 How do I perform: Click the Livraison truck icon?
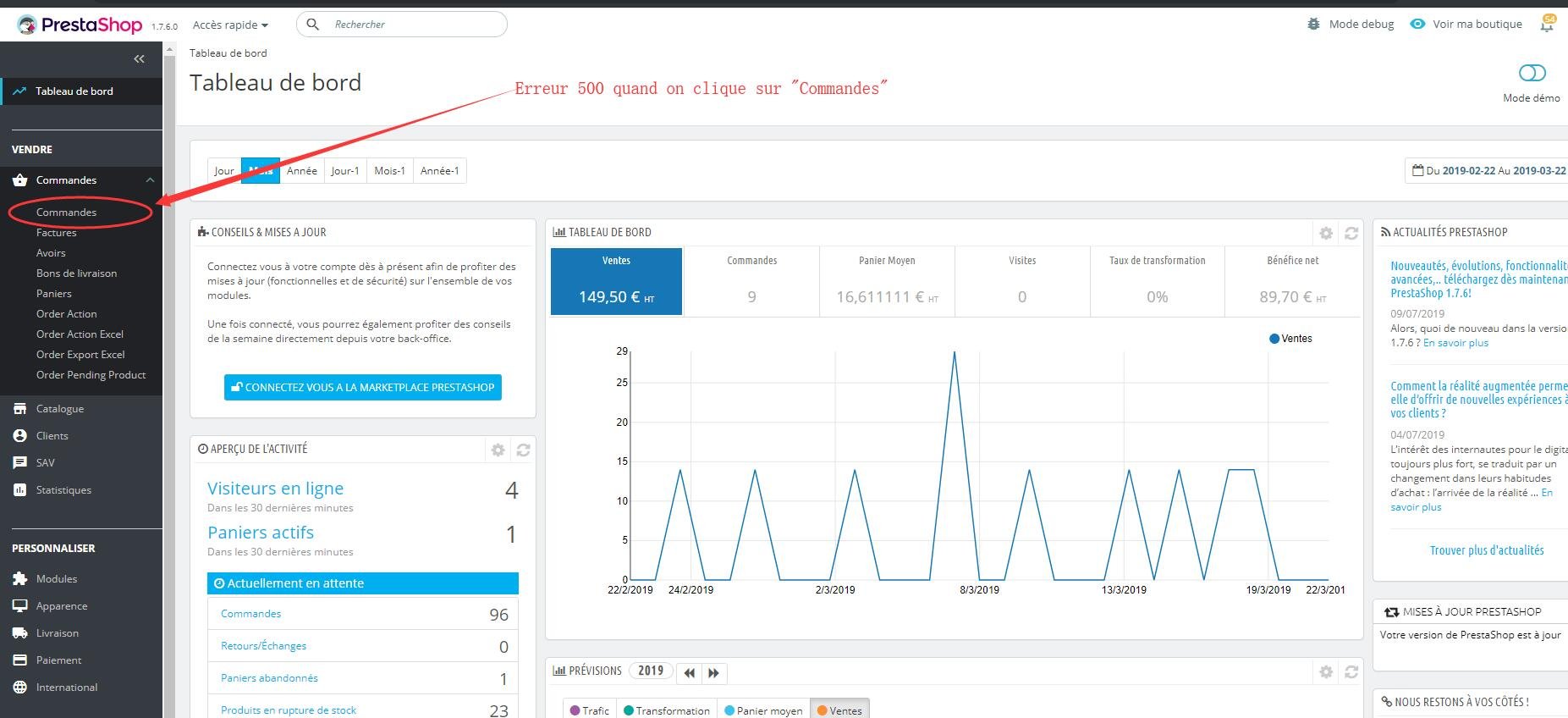click(20, 632)
